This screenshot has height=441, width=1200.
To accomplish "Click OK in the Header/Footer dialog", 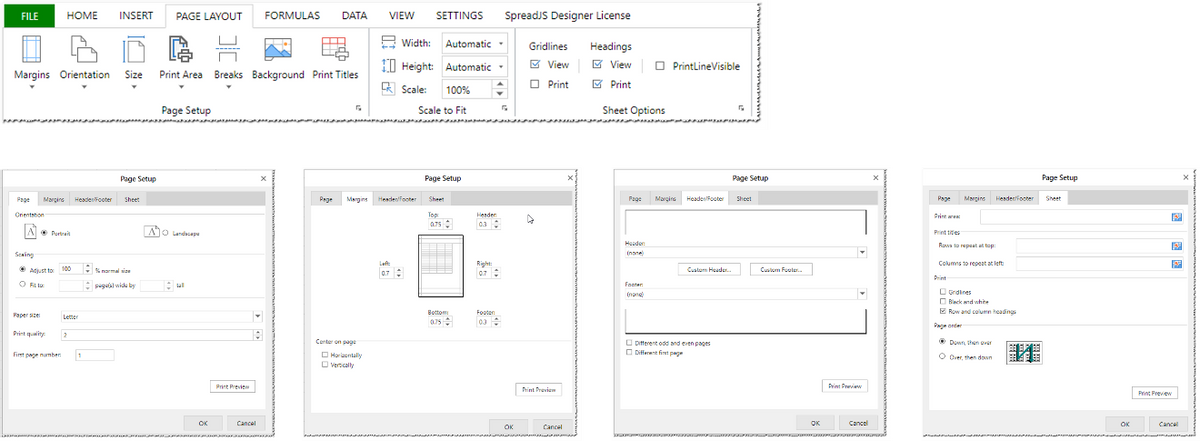I will click(x=816, y=423).
